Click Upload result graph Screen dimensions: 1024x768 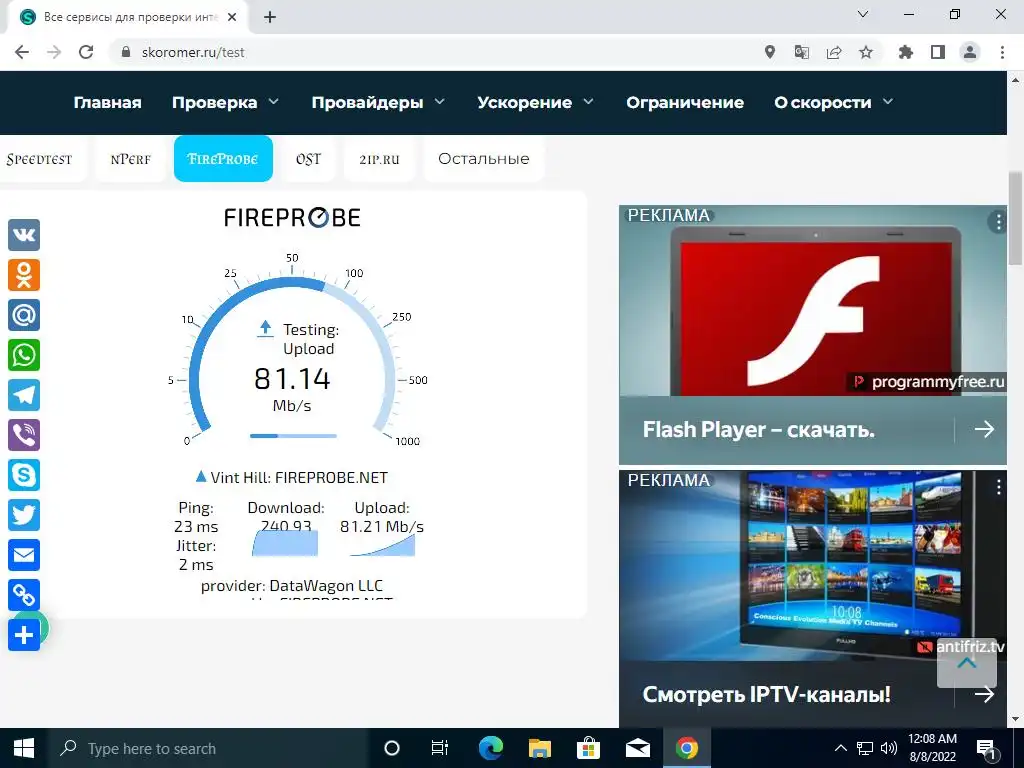pos(383,545)
